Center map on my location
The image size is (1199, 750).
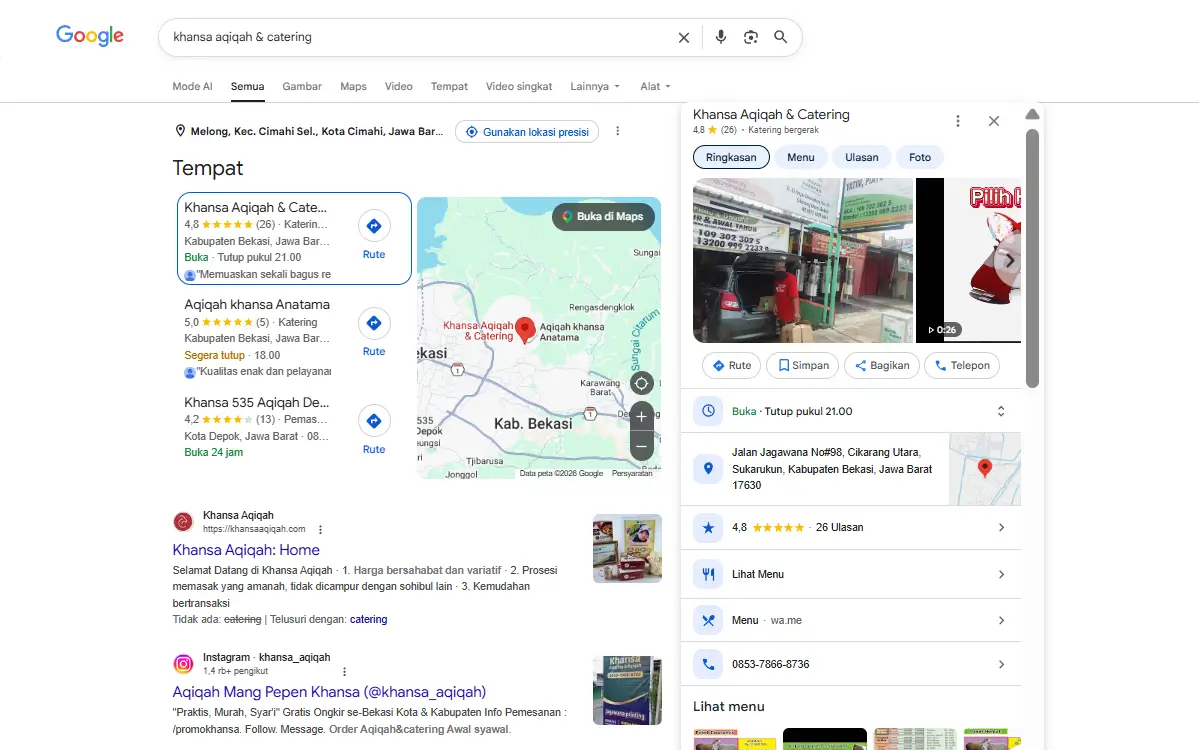click(x=642, y=384)
